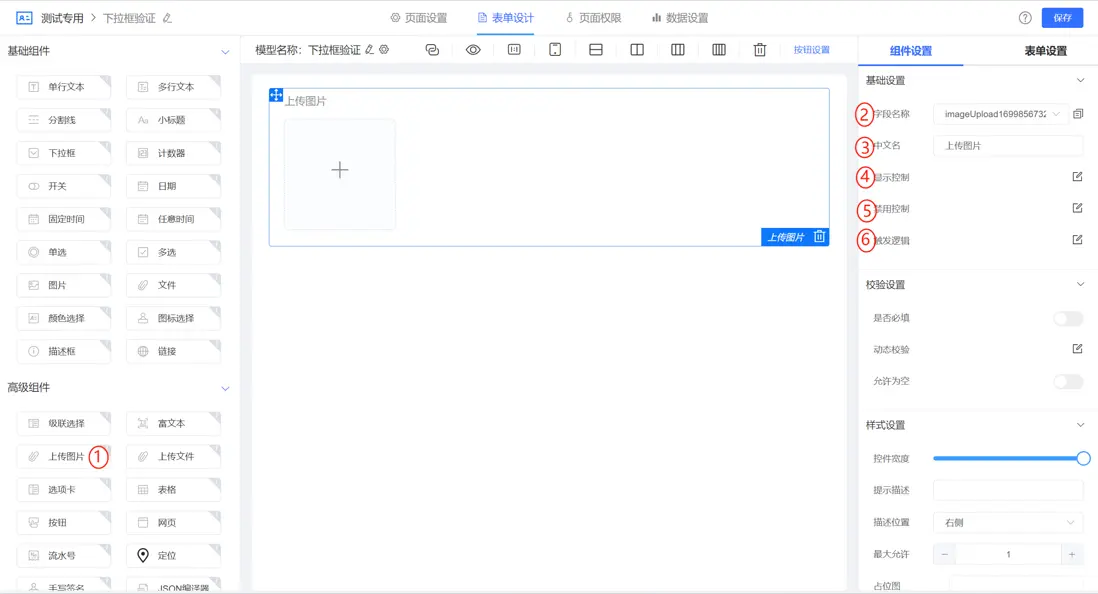This screenshot has width=1098, height=594.
Task: Click the 保存 button
Action: (1062, 17)
